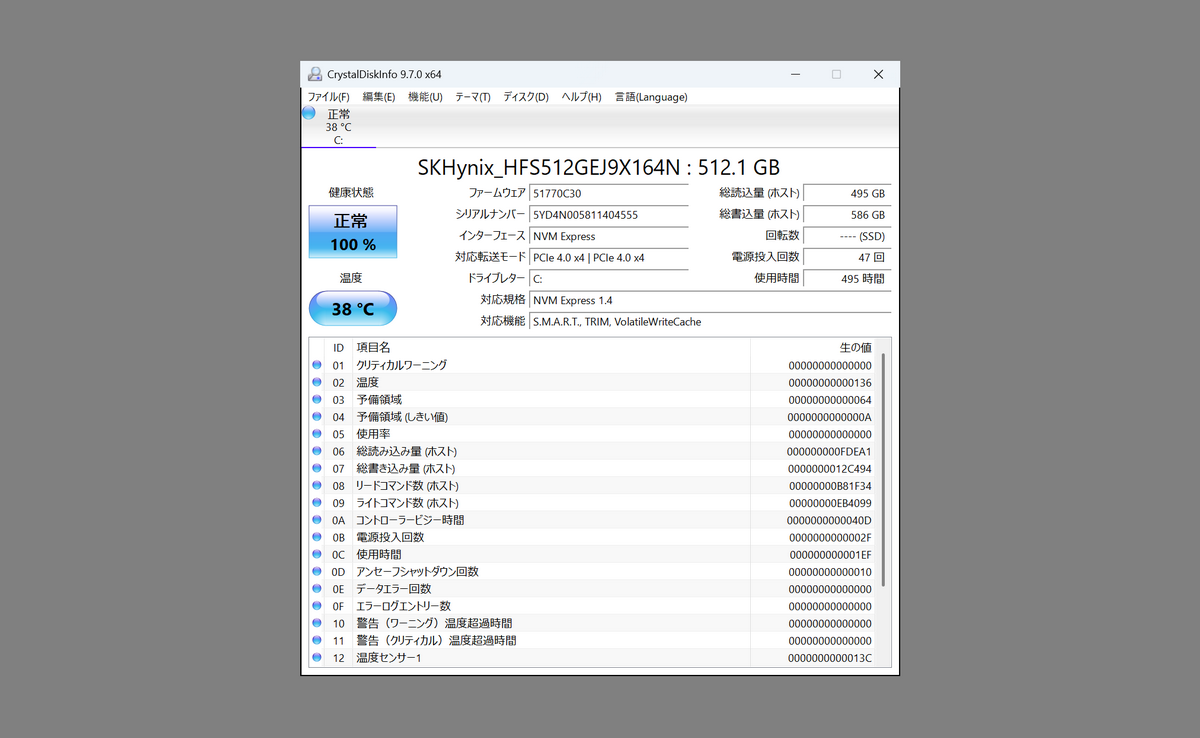Click the interface field NVM Express
The height and width of the screenshot is (738, 1200).
click(609, 236)
